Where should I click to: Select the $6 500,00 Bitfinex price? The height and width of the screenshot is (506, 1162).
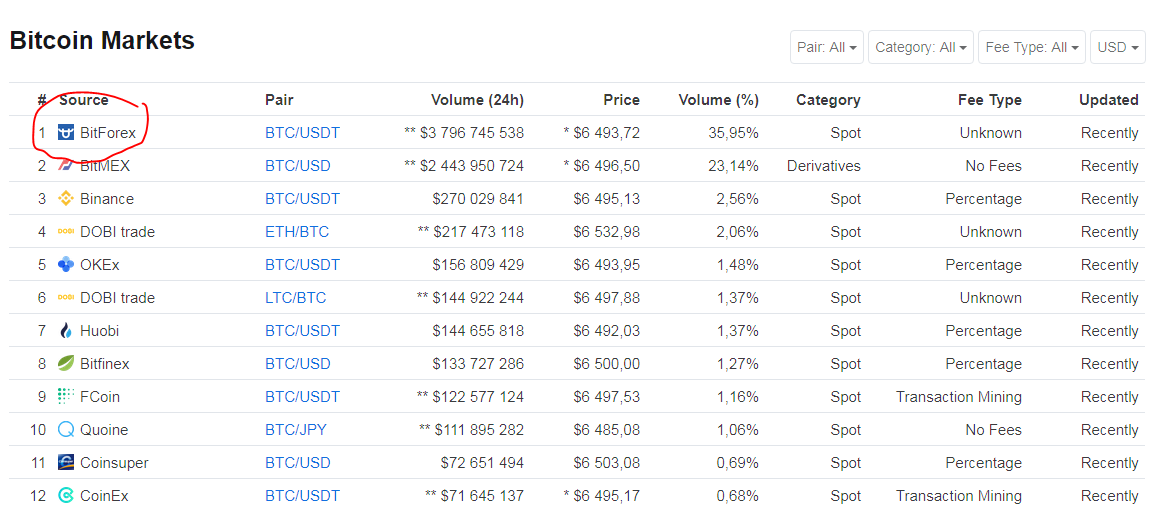606,364
